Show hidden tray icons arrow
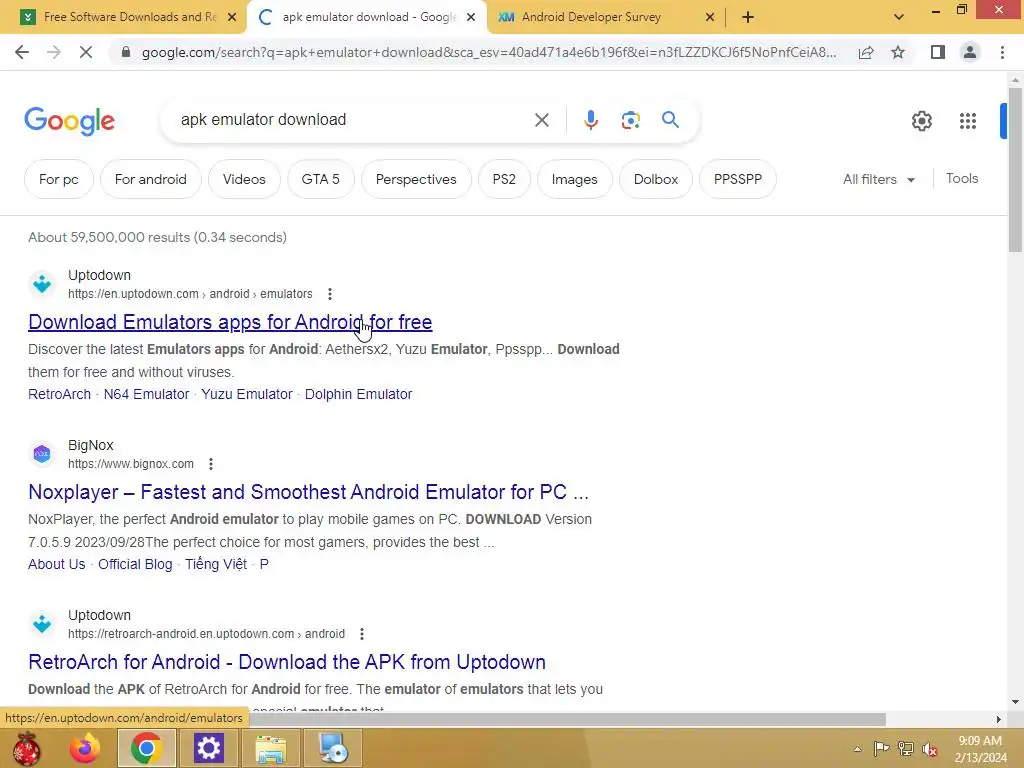 (857, 749)
